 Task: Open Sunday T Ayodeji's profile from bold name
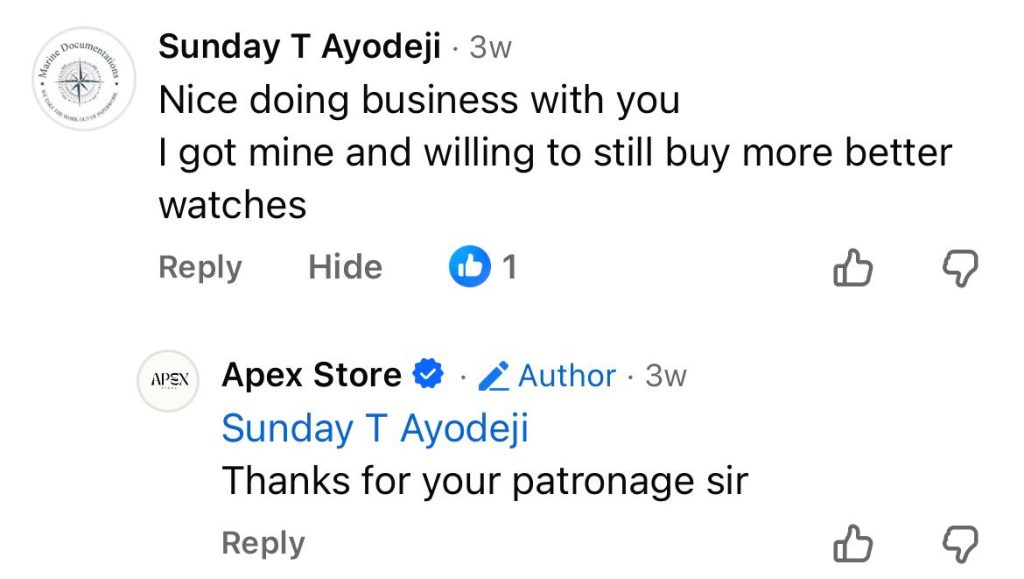[x=300, y=47]
